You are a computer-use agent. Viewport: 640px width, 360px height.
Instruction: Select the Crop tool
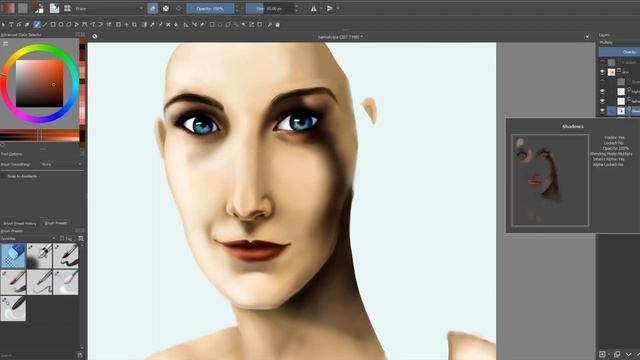(x=134, y=24)
